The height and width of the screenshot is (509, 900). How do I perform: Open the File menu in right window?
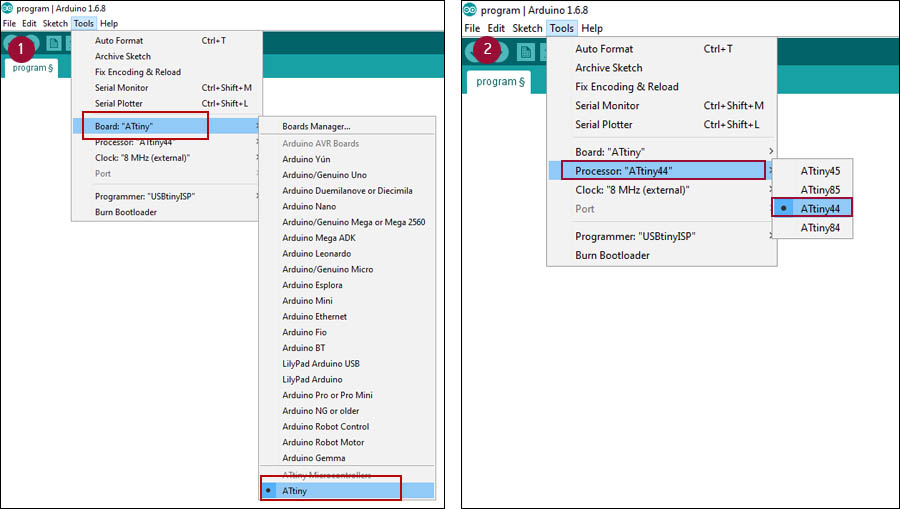(472, 28)
